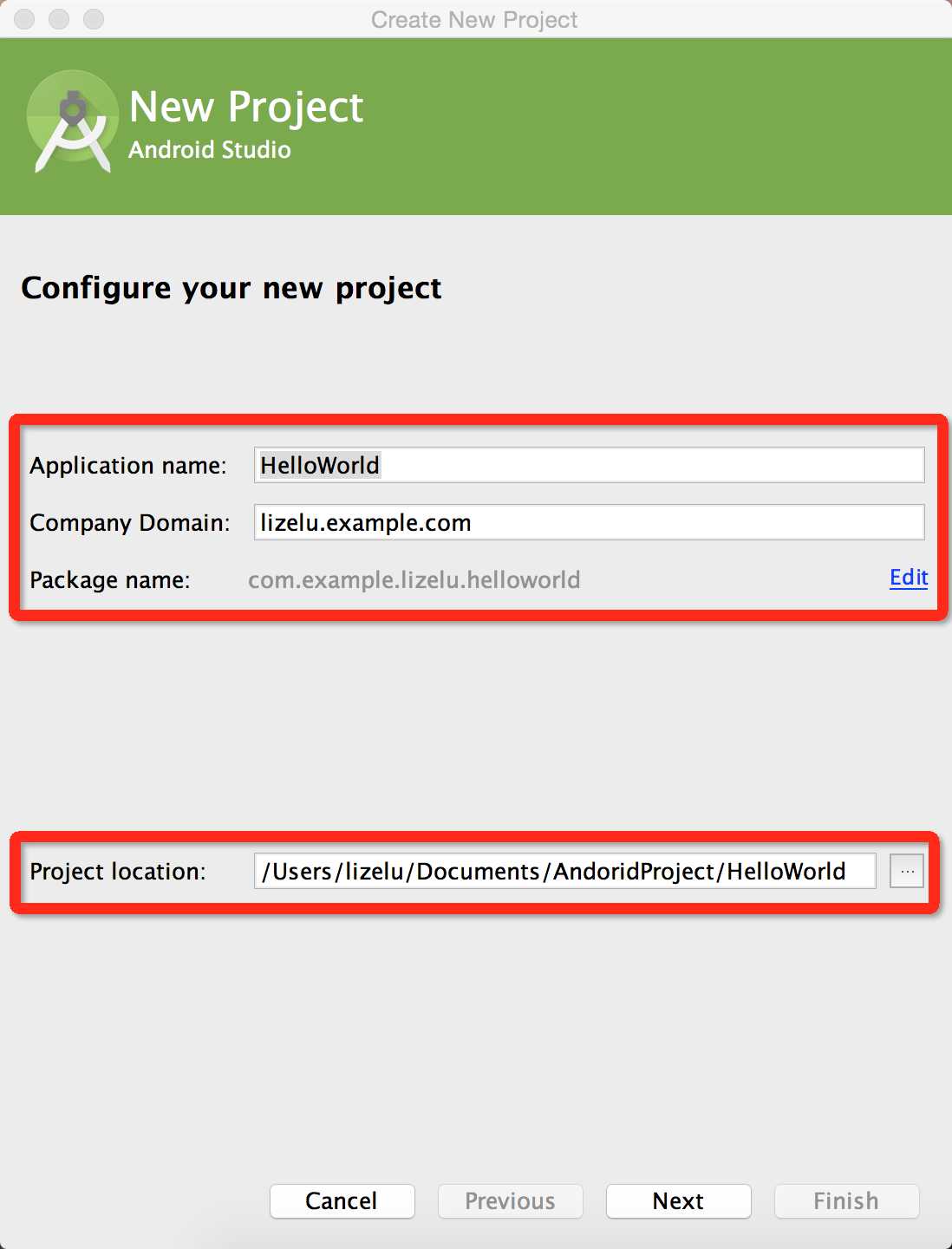
Task: Click the Package name label
Action: click(110, 580)
